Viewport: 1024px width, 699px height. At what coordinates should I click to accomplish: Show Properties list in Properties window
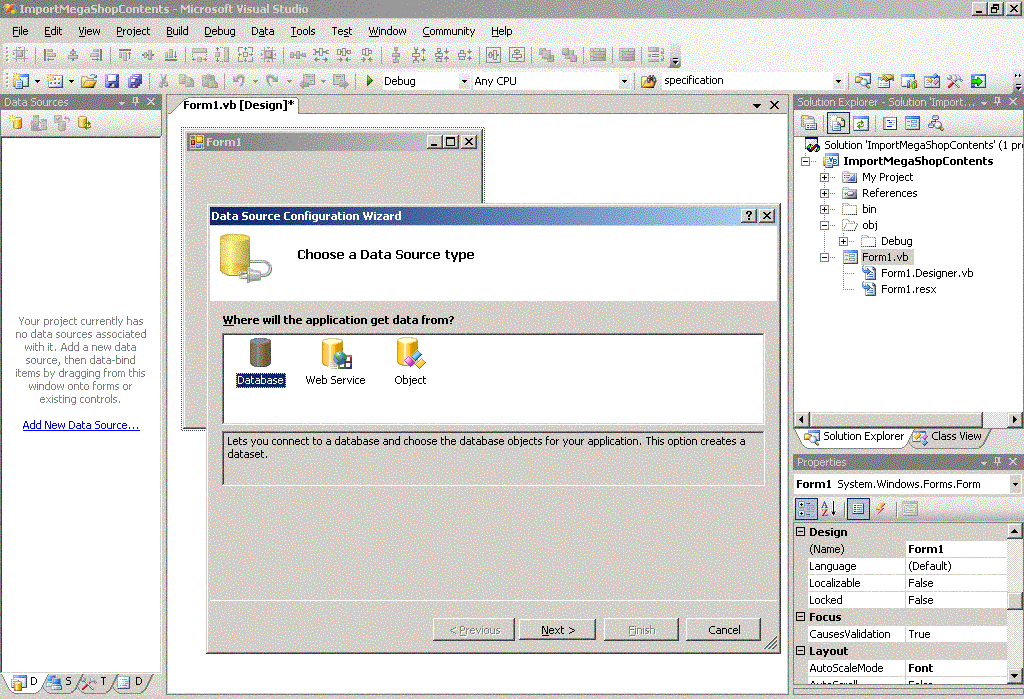click(x=858, y=509)
